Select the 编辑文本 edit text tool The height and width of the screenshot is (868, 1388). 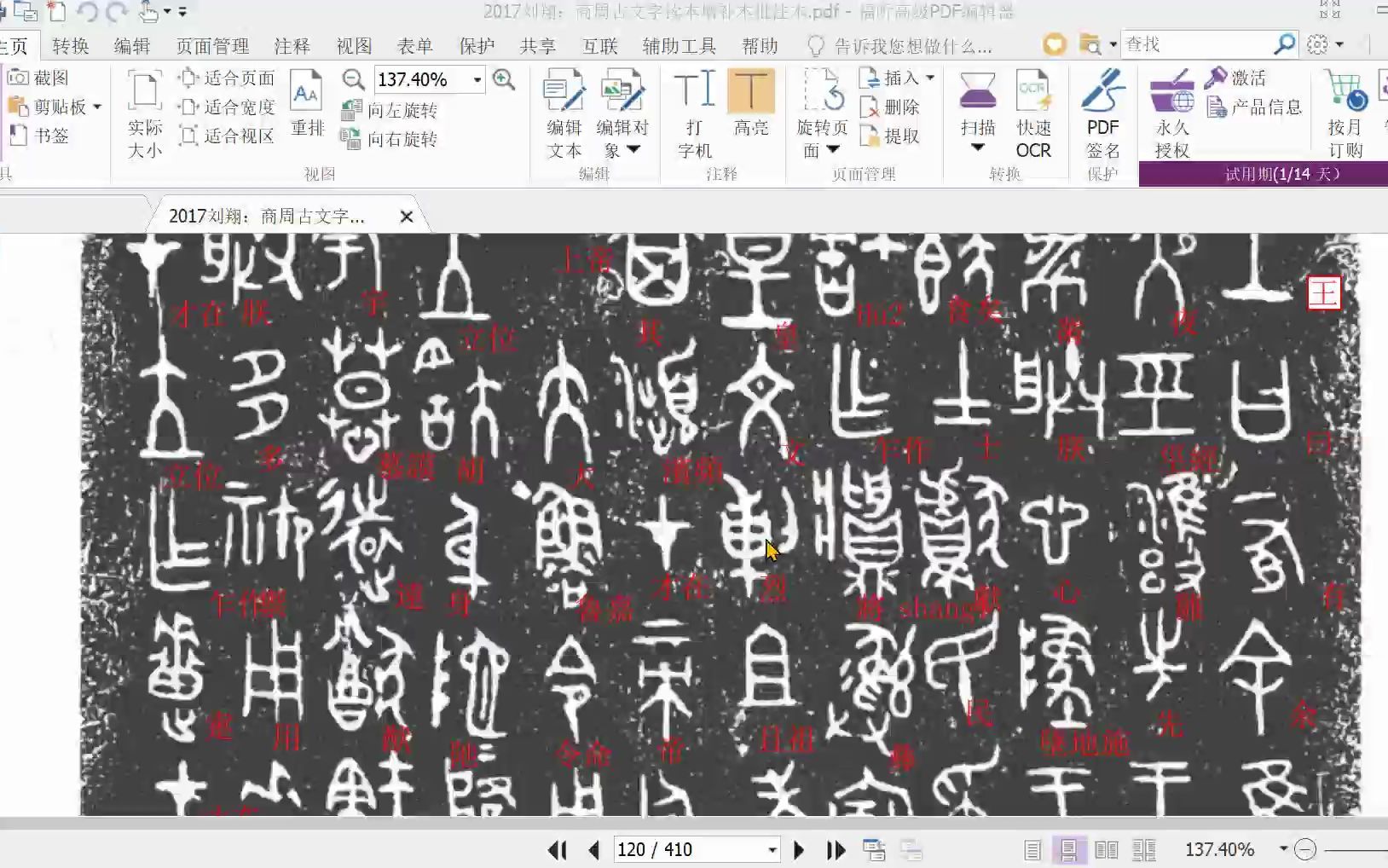[564, 115]
